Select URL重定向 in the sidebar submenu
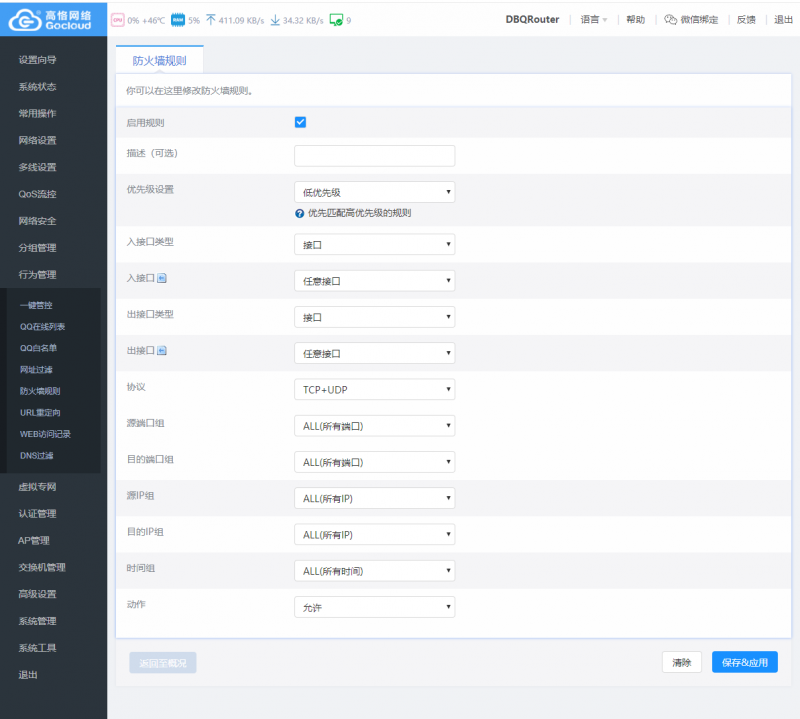800x719 pixels. click(x=41, y=412)
